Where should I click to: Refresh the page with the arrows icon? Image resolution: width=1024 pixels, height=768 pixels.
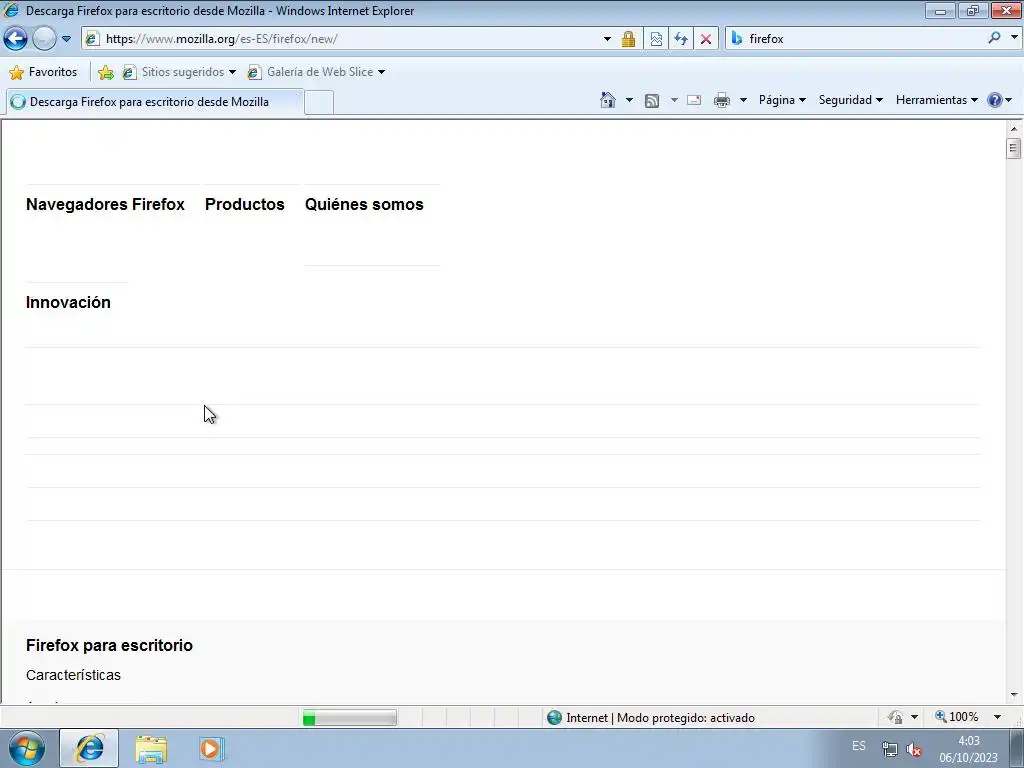pos(680,39)
